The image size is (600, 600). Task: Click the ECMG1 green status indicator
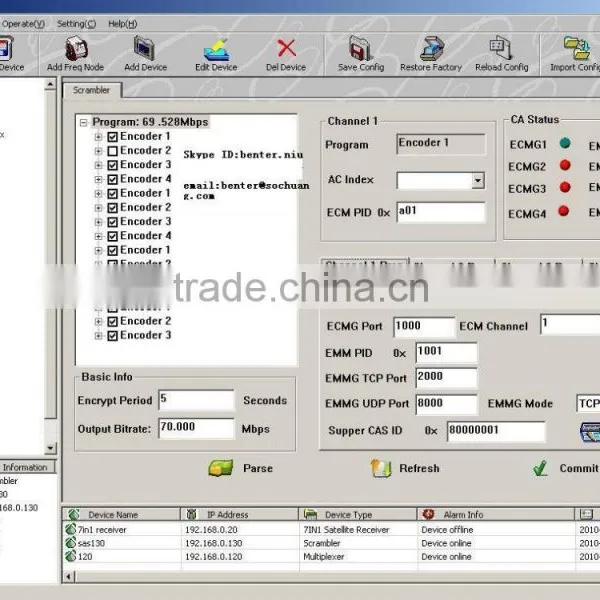click(x=565, y=143)
